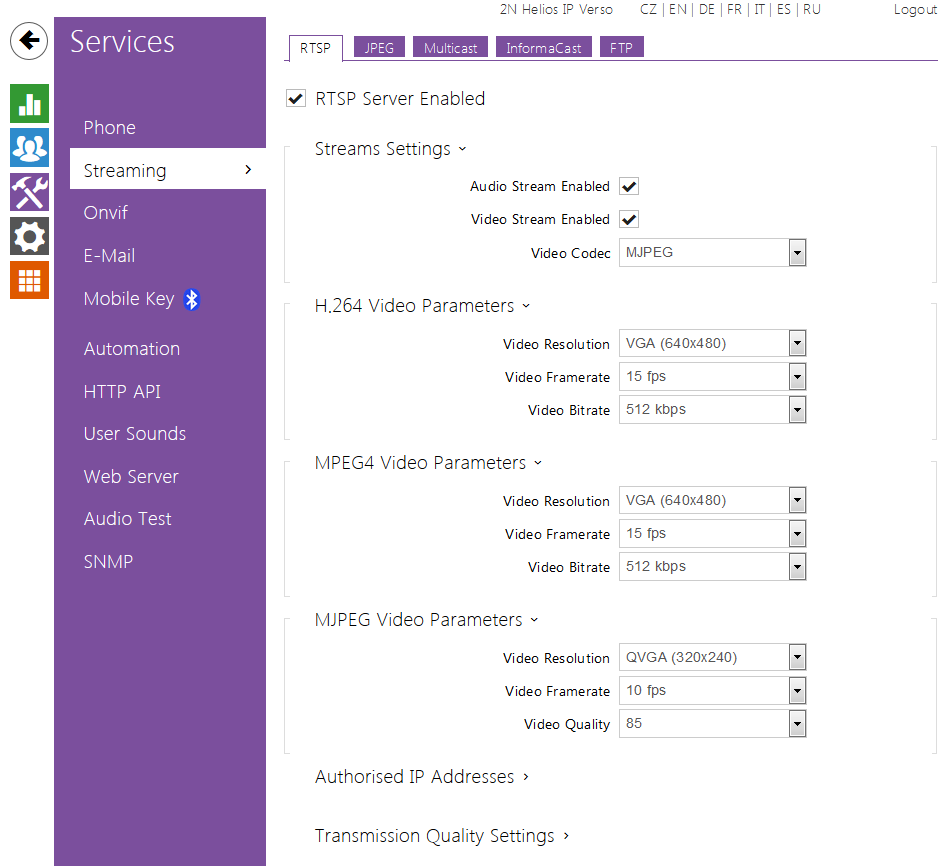Click the back arrow icon
Screen dimensions: 946x866
pyautogui.click(x=30, y=41)
